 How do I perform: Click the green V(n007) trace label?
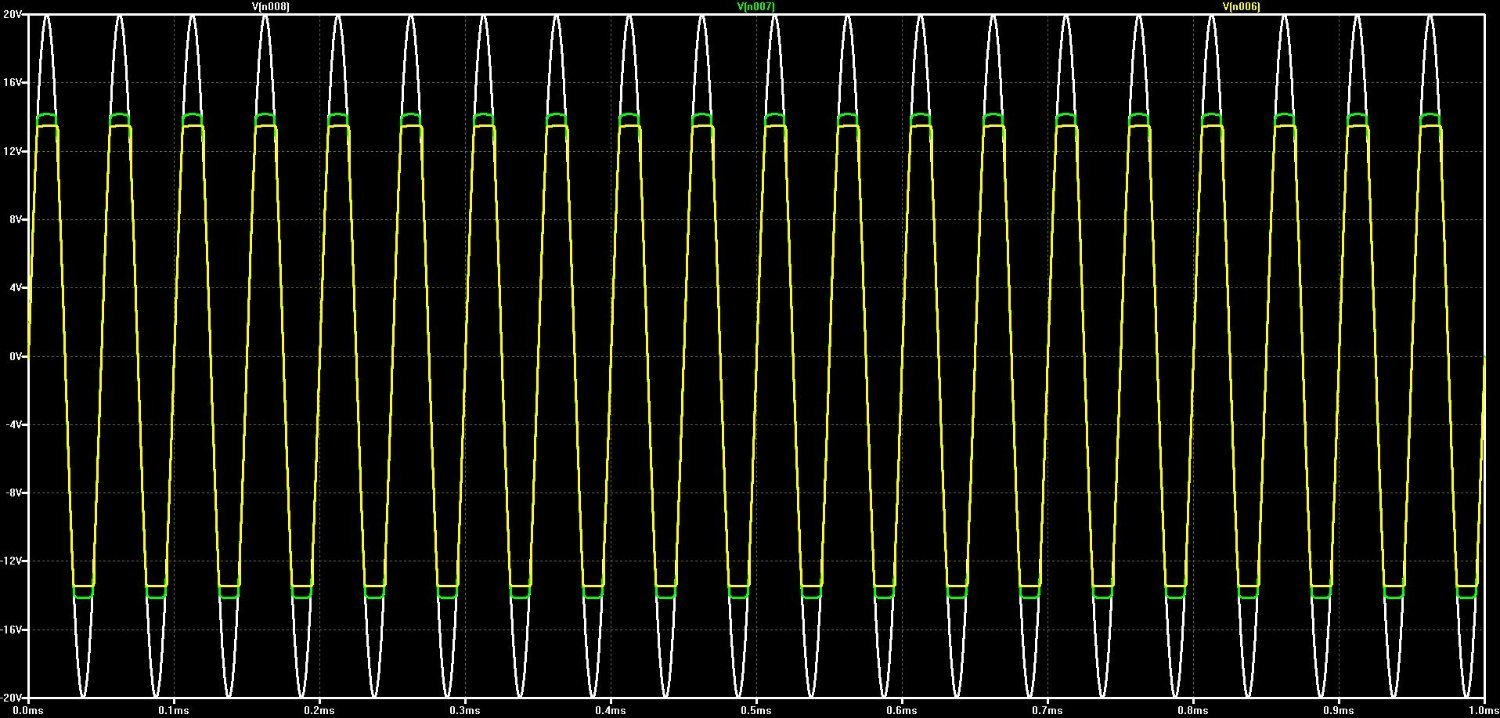756,6
